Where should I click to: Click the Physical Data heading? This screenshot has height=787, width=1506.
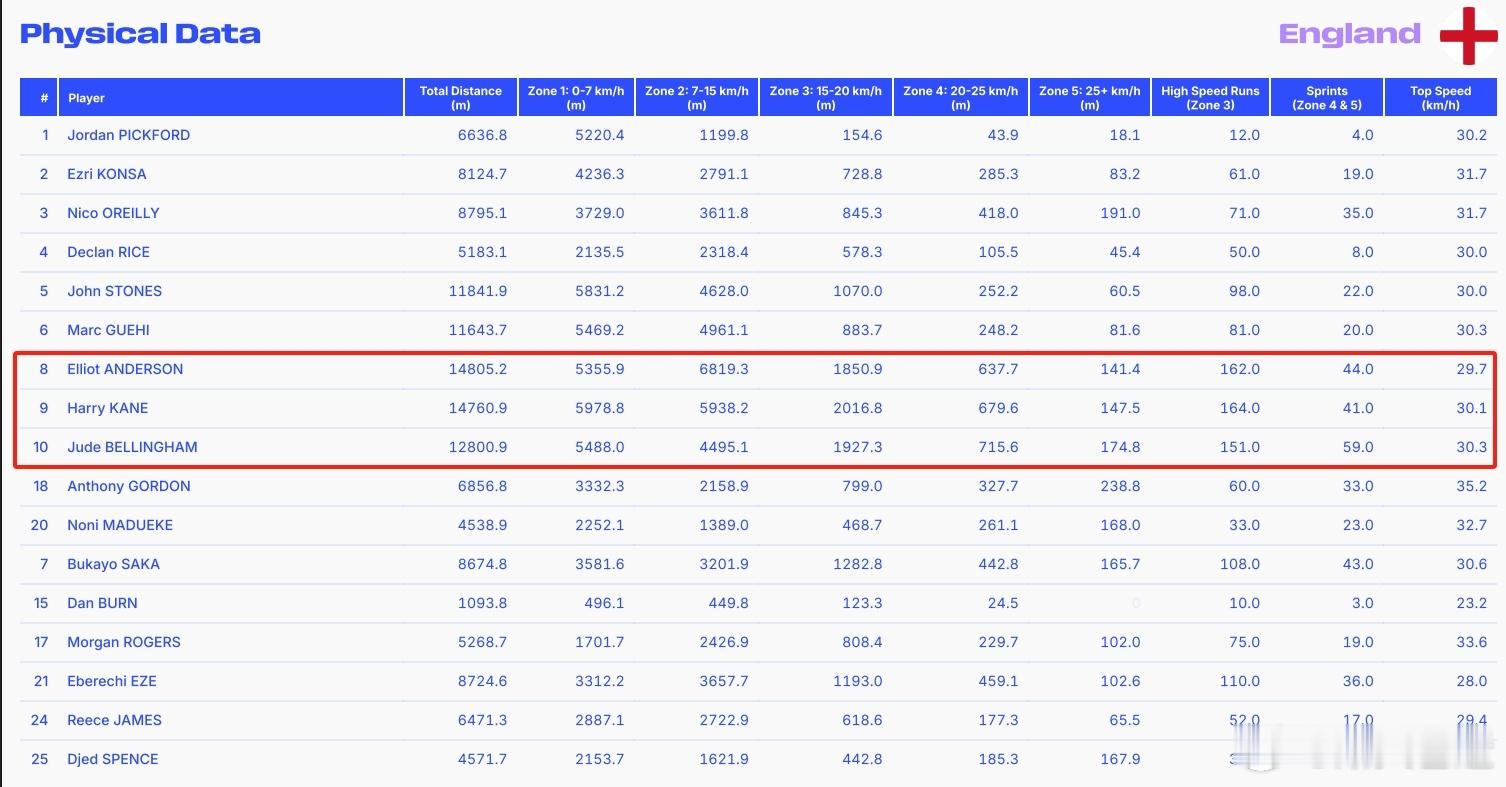pyautogui.click(x=140, y=34)
